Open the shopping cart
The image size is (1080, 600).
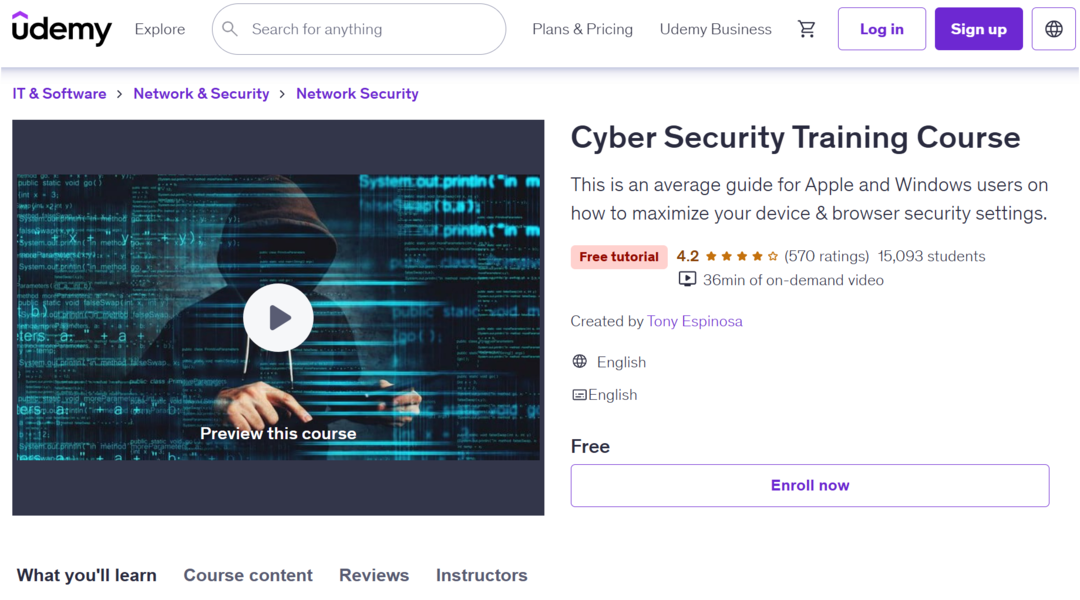pyautogui.click(x=806, y=29)
